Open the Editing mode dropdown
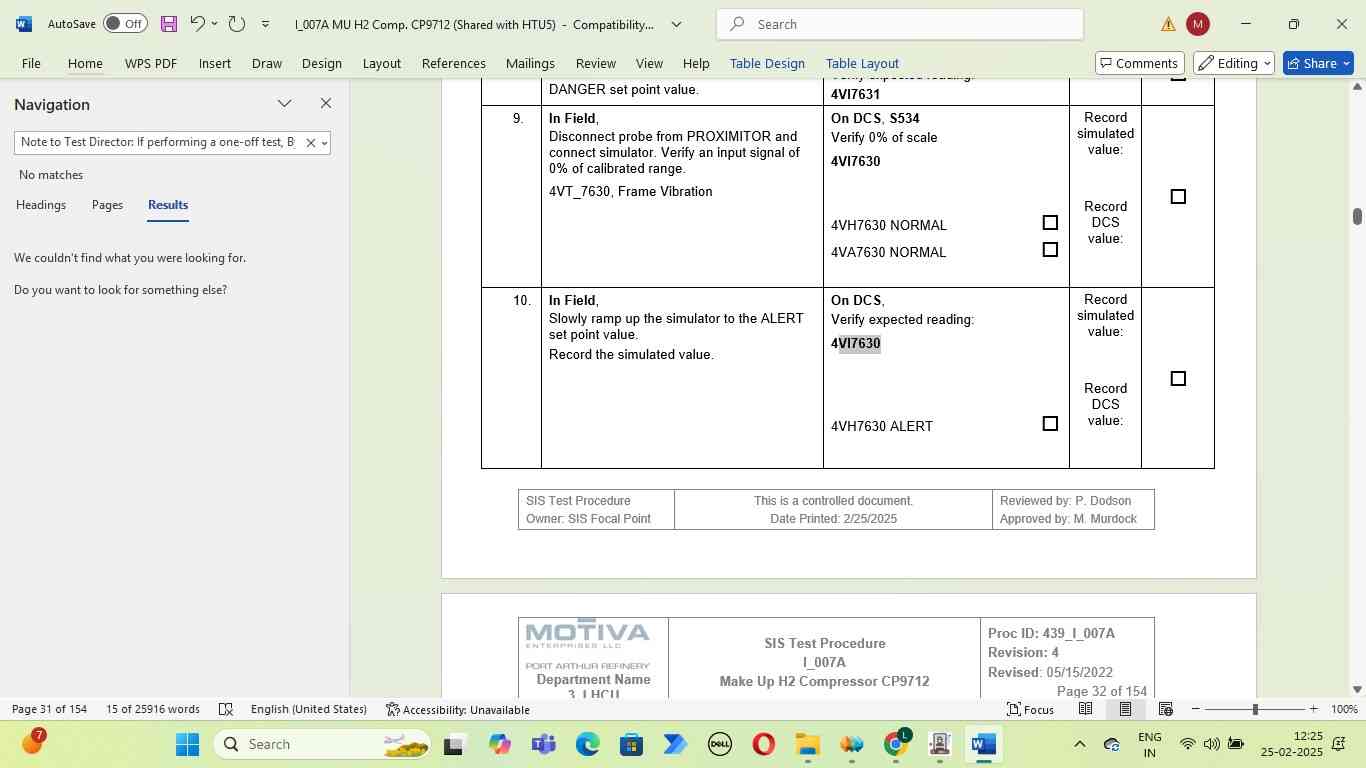Image resolution: width=1366 pixels, height=768 pixels. click(x=1235, y=63)
